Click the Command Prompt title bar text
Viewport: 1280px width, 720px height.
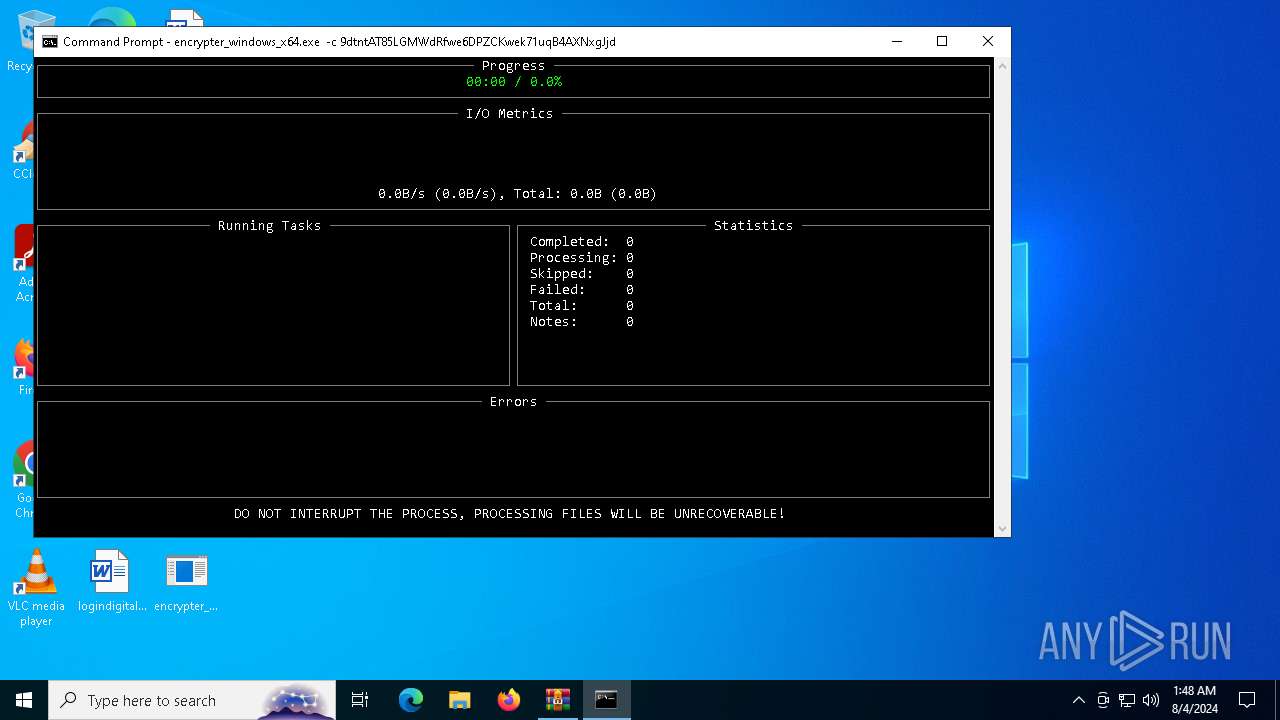[339, 42]
